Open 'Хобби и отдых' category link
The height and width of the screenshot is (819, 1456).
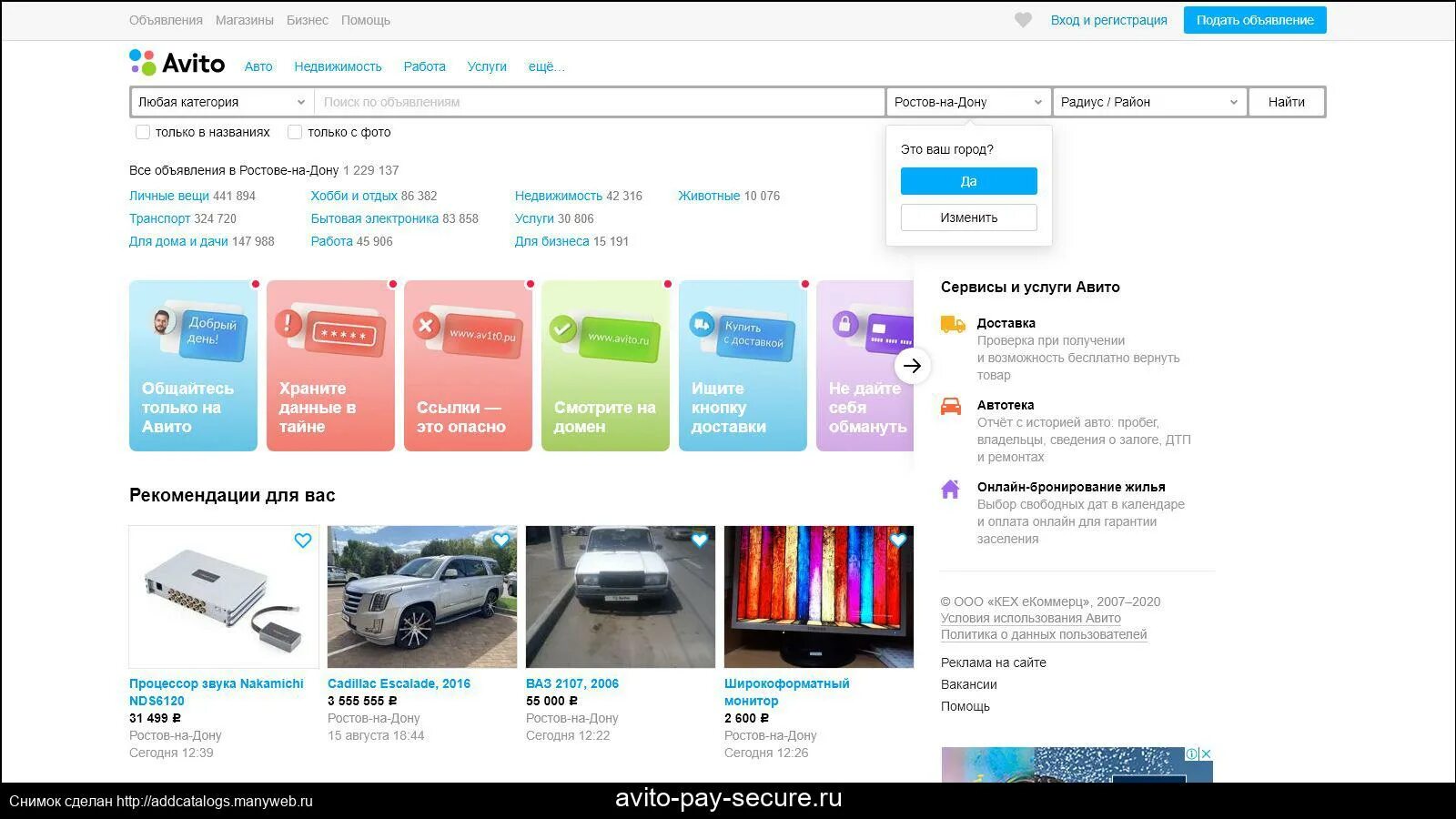(354, 196)
